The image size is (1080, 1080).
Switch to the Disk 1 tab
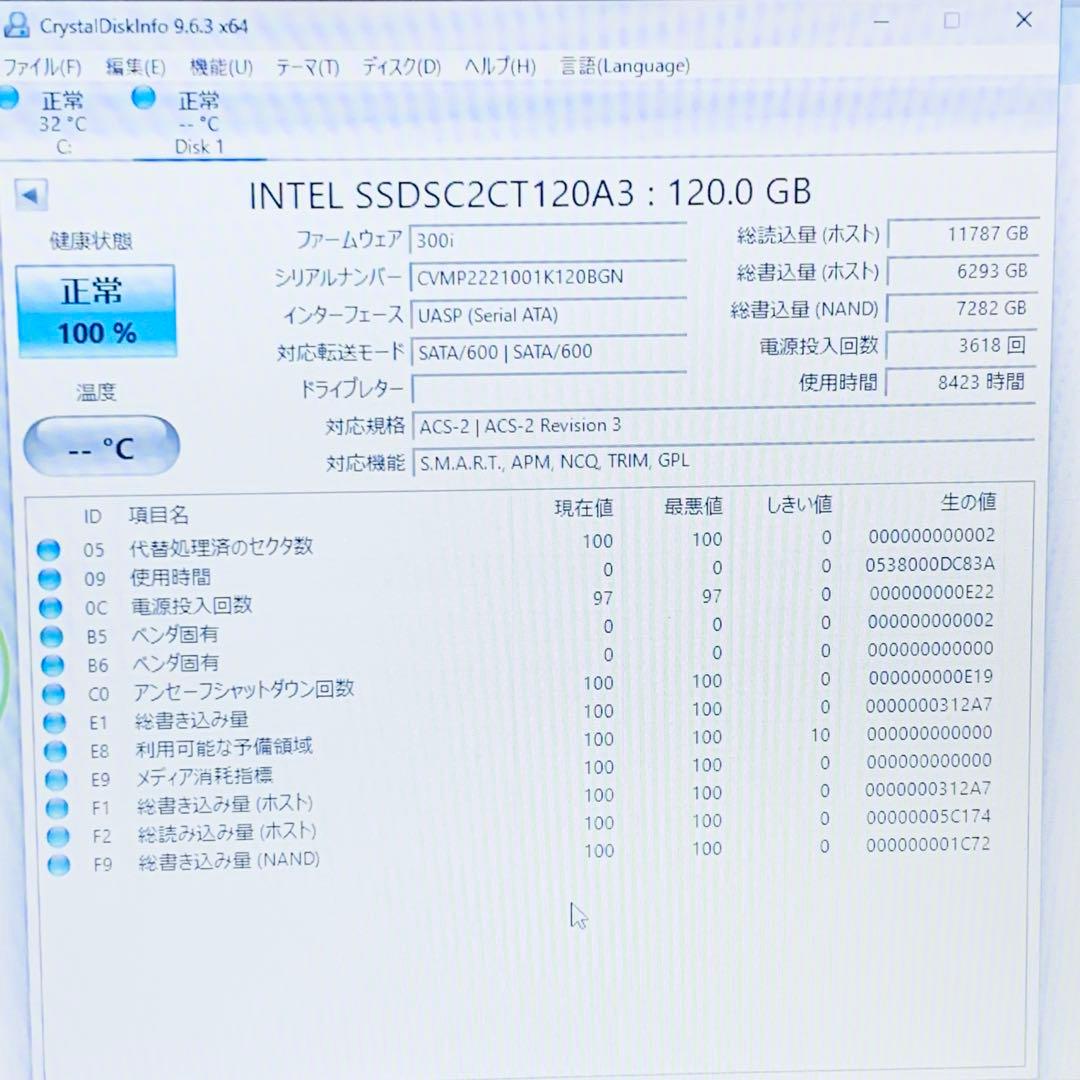click(x=199, y=124)
